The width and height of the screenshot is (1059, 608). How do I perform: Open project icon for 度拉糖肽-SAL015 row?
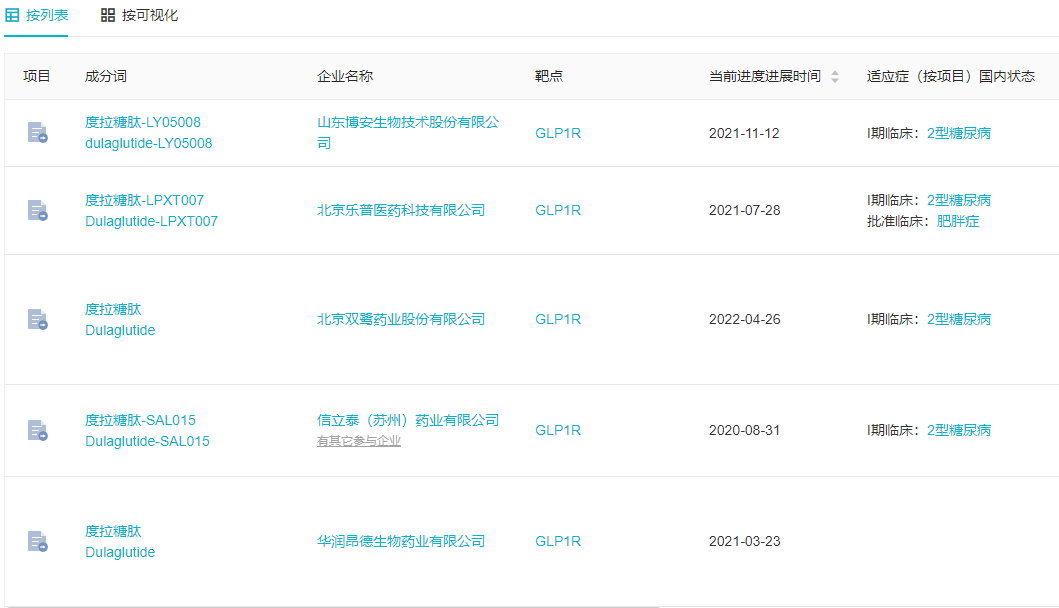click(x=38, y=430)
